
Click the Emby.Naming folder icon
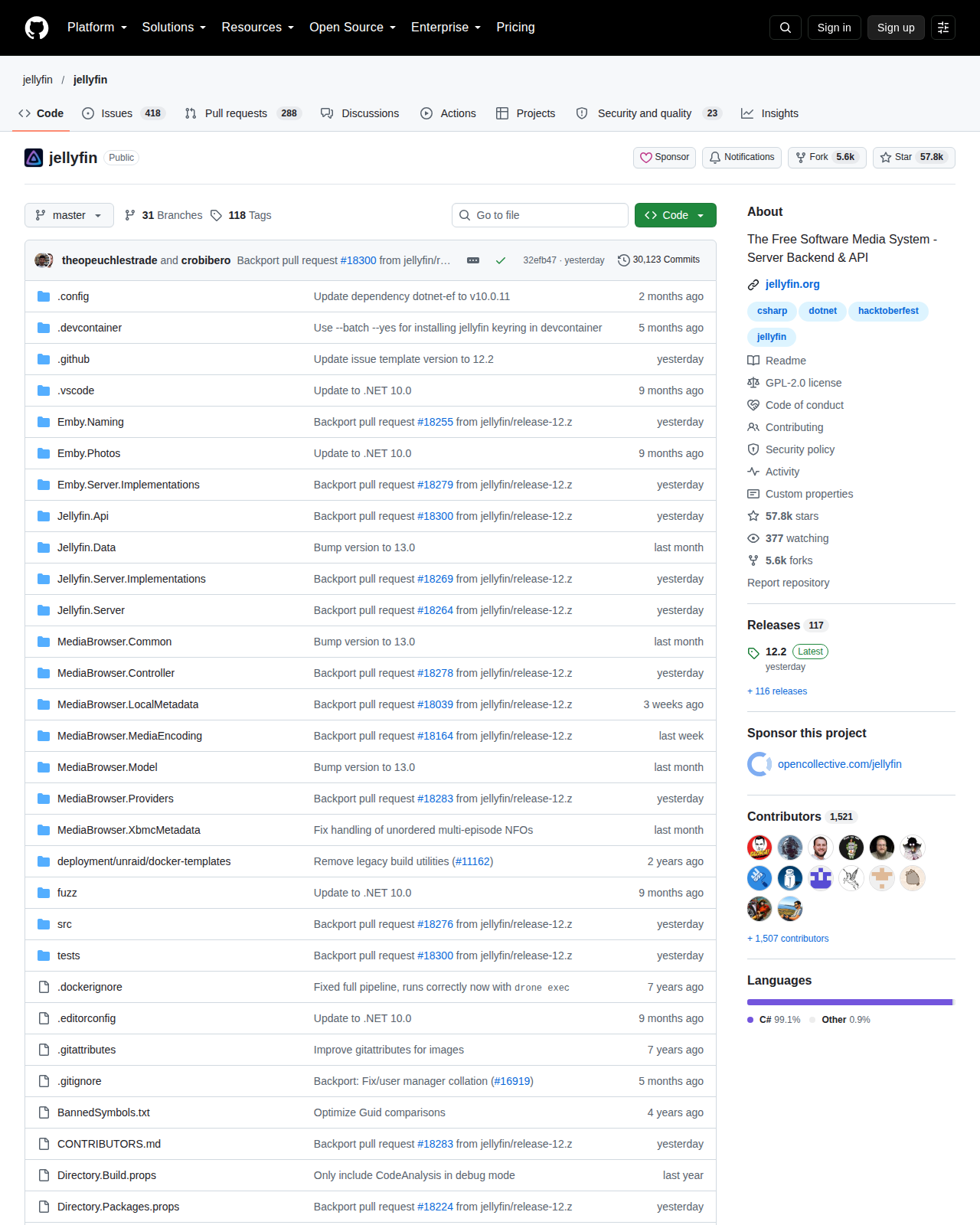[x=44, y=422]
